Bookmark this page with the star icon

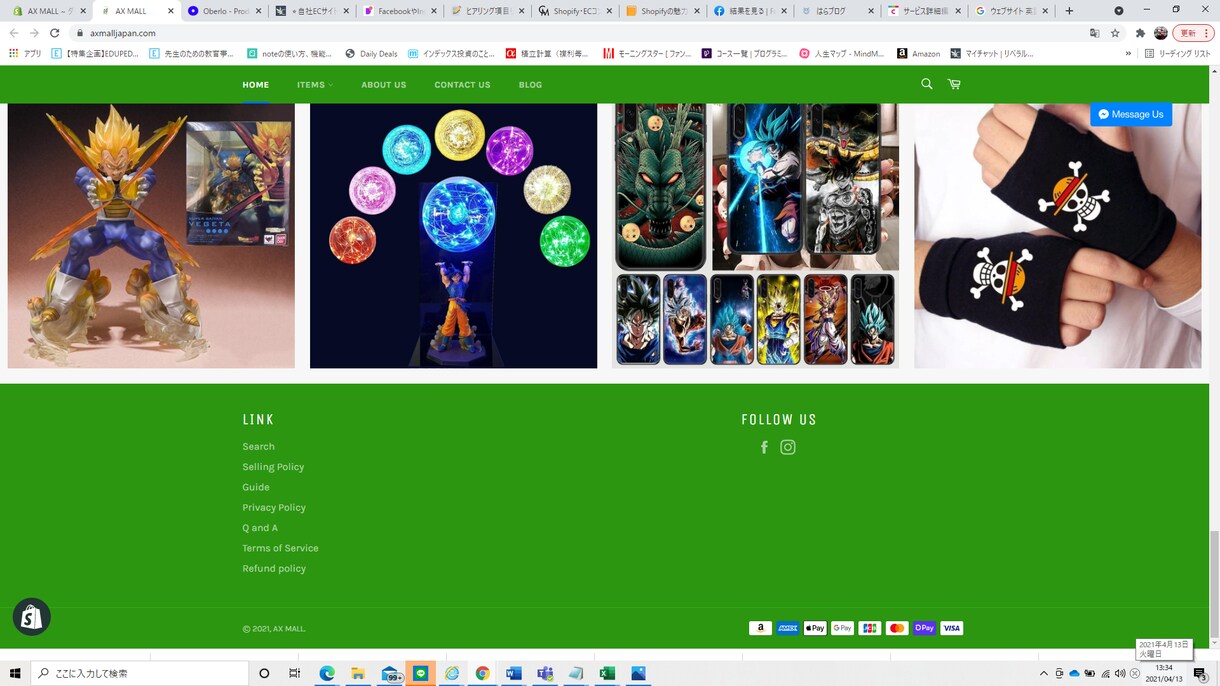1115,33
